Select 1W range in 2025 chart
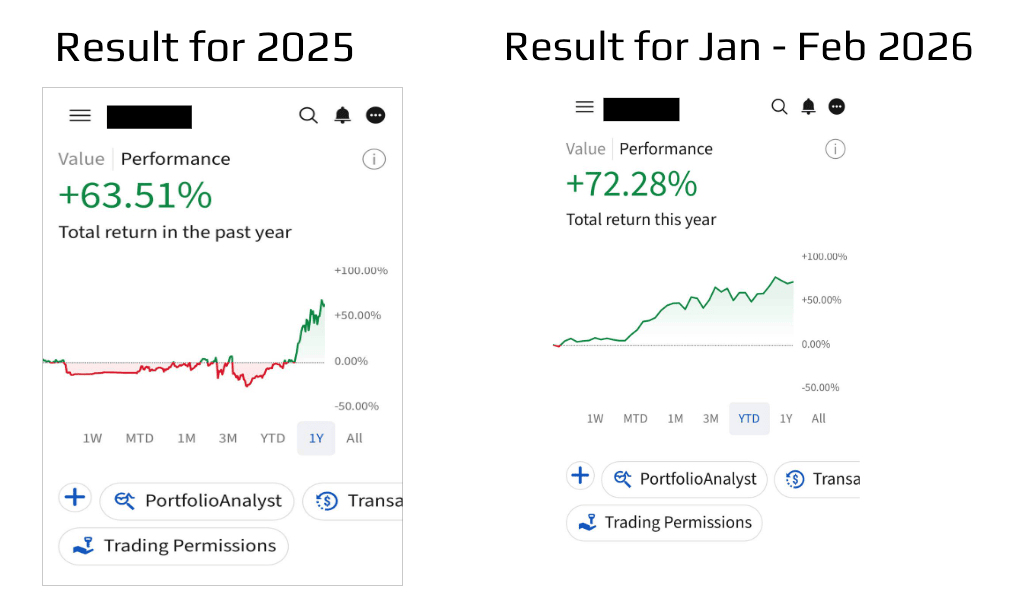Image resolution: width=1021 pixels, height=605 pixels. (x=93, y=438)
